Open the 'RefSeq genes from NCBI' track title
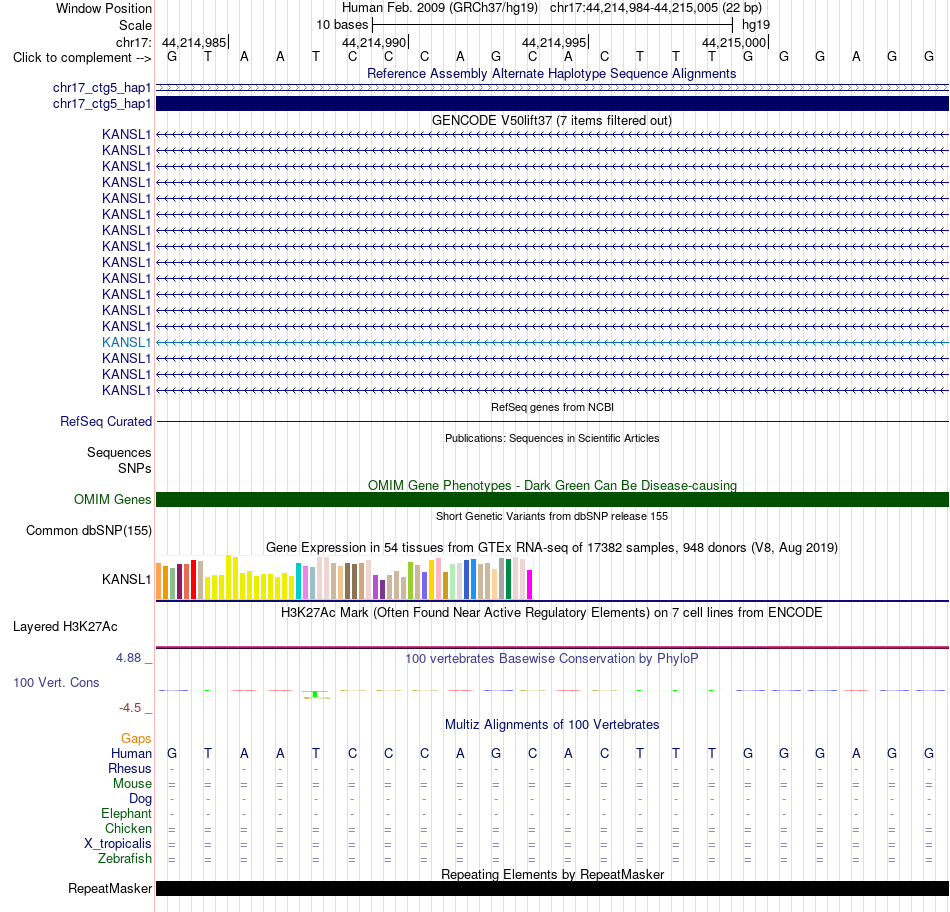 tap(552, 407)
